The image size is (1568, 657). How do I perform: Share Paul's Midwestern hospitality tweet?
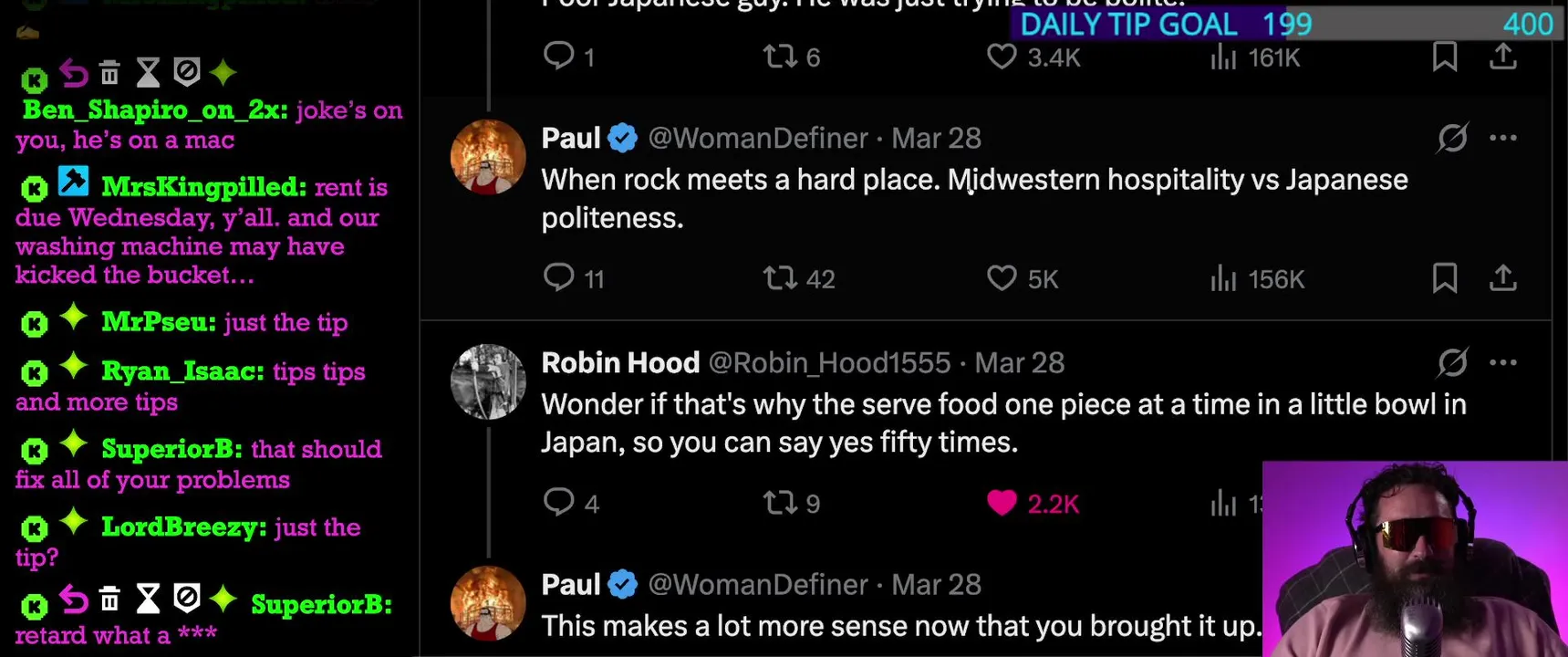click(1503, 277)
